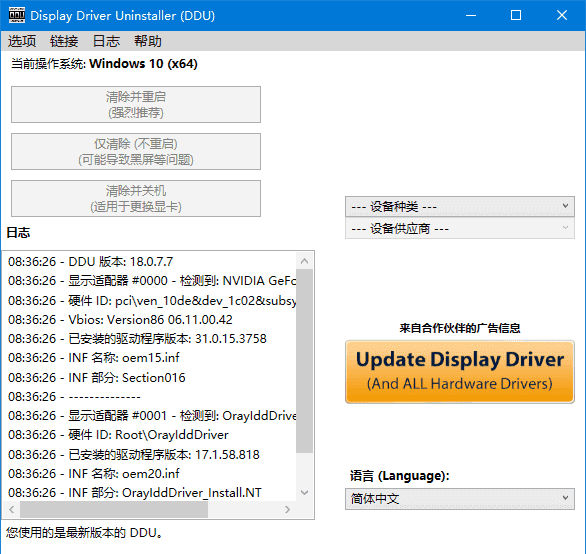The width and height of the screenshot is (586, 554).
Task: Select log line Vbios: Version86 06.11.00.42
Action: point(120,320)
